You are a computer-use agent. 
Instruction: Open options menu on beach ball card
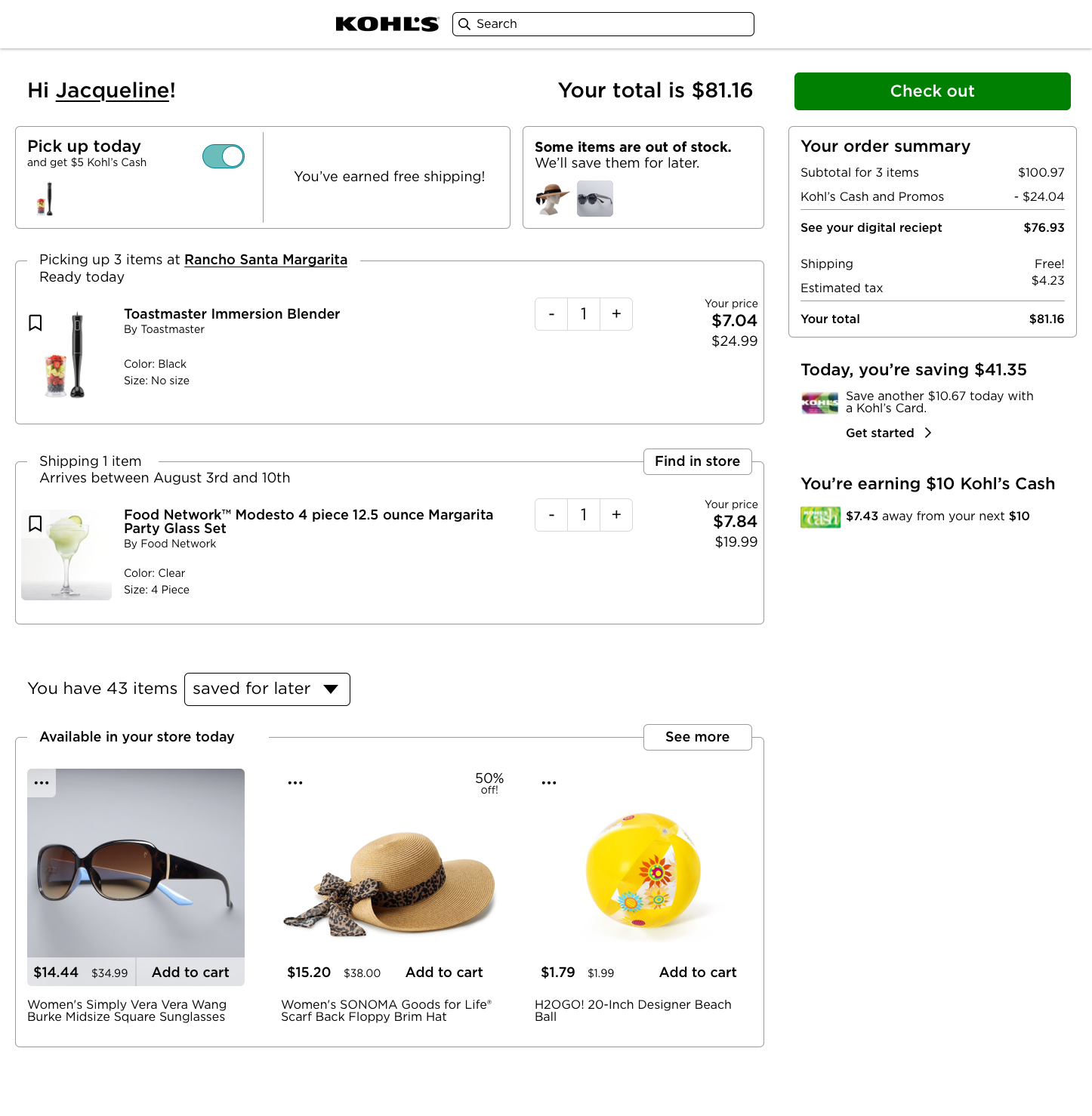tap(549, 783)
